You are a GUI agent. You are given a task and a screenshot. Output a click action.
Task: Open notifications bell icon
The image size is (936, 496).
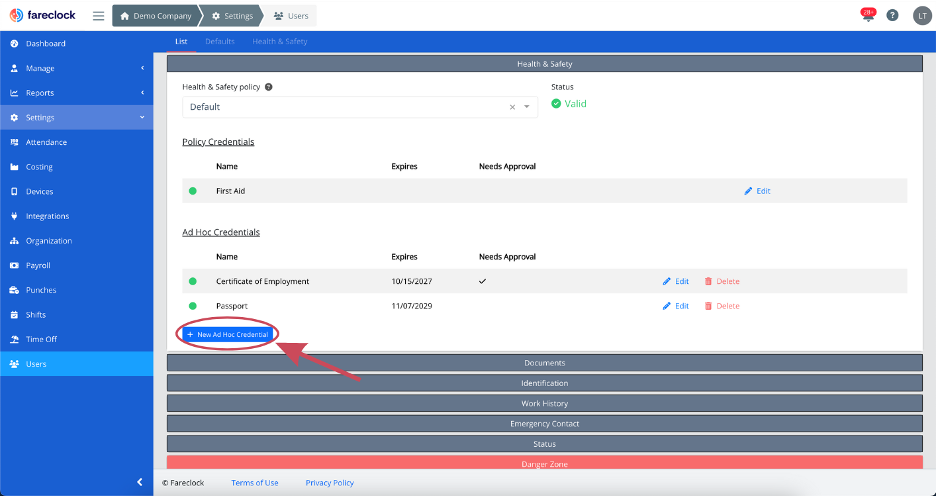868,16
